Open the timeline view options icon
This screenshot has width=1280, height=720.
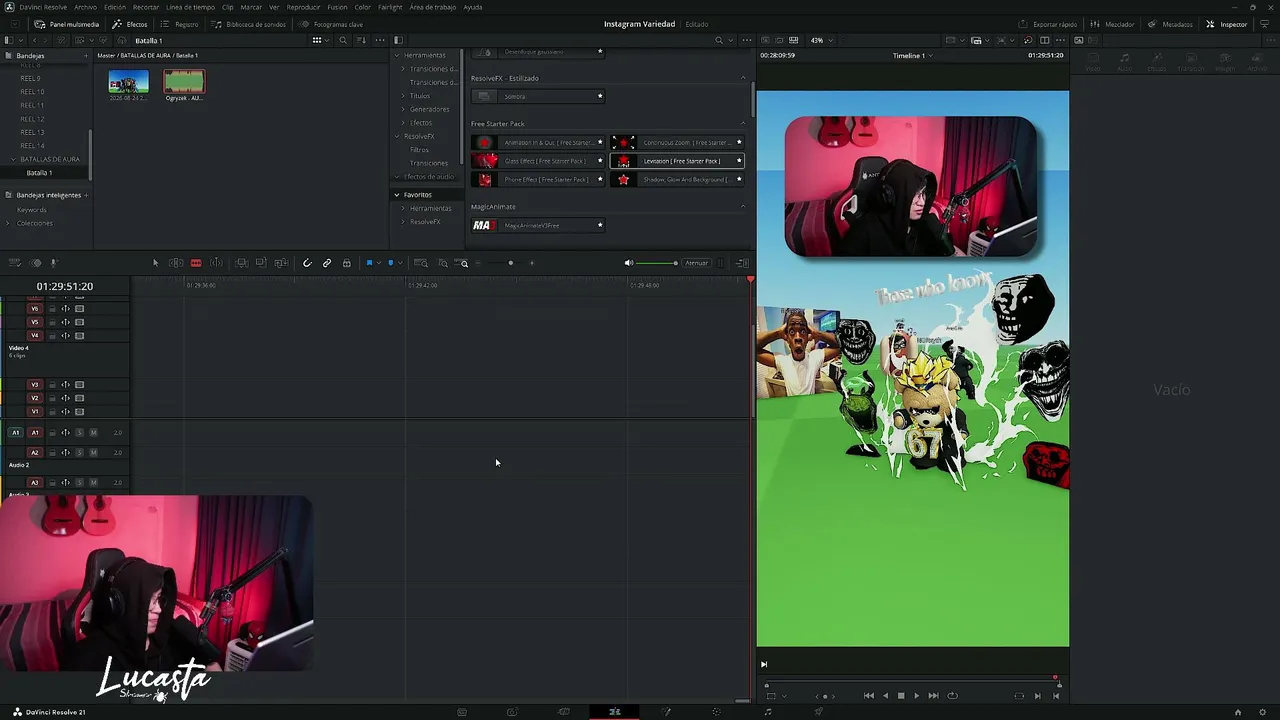(x=15, y=263)
